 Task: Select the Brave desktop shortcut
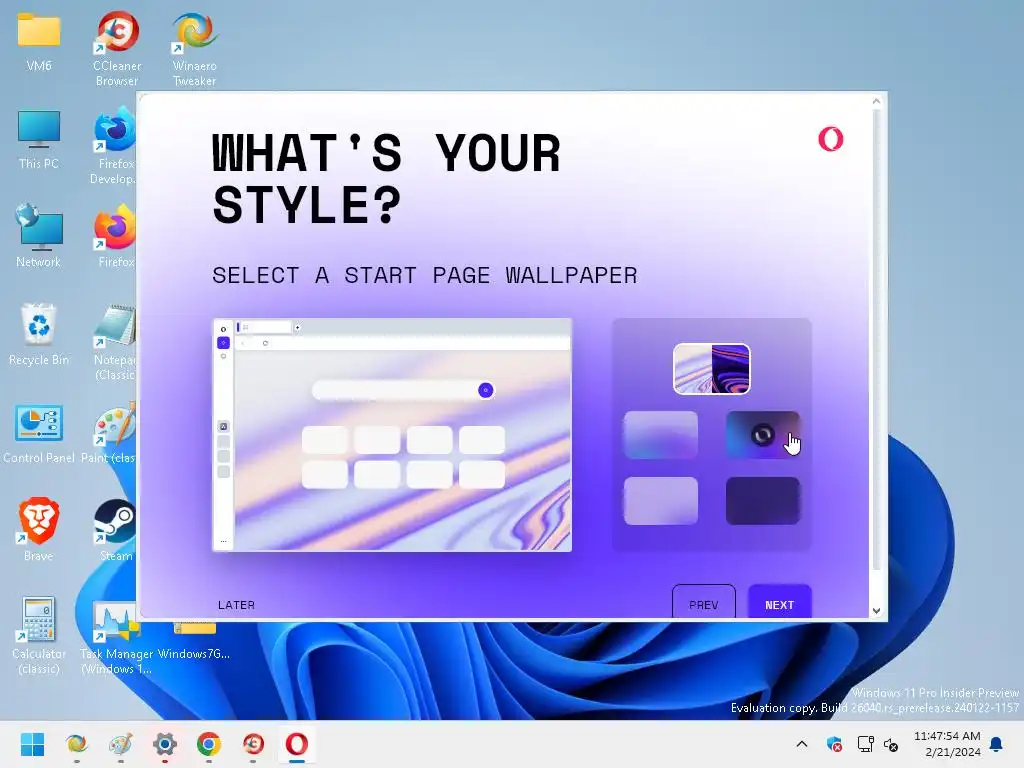[39, 530]
